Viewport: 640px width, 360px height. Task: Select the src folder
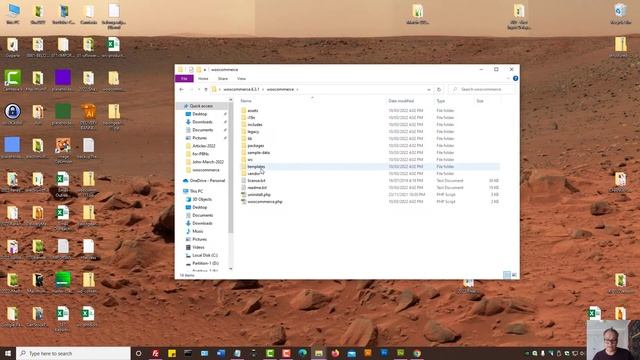tap(250, 160)
